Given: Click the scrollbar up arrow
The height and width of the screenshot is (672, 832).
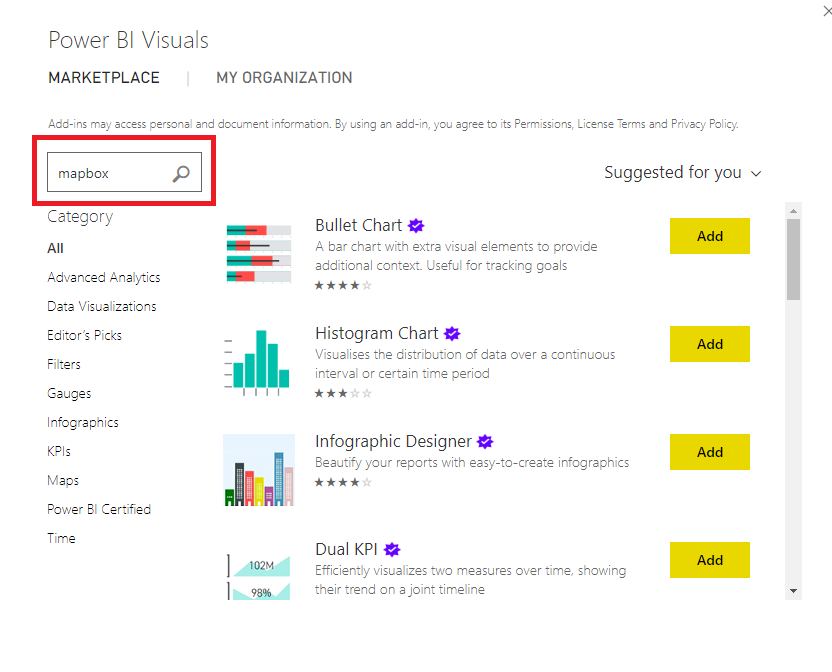Looking at the screenshot, I should coord(793,211).
